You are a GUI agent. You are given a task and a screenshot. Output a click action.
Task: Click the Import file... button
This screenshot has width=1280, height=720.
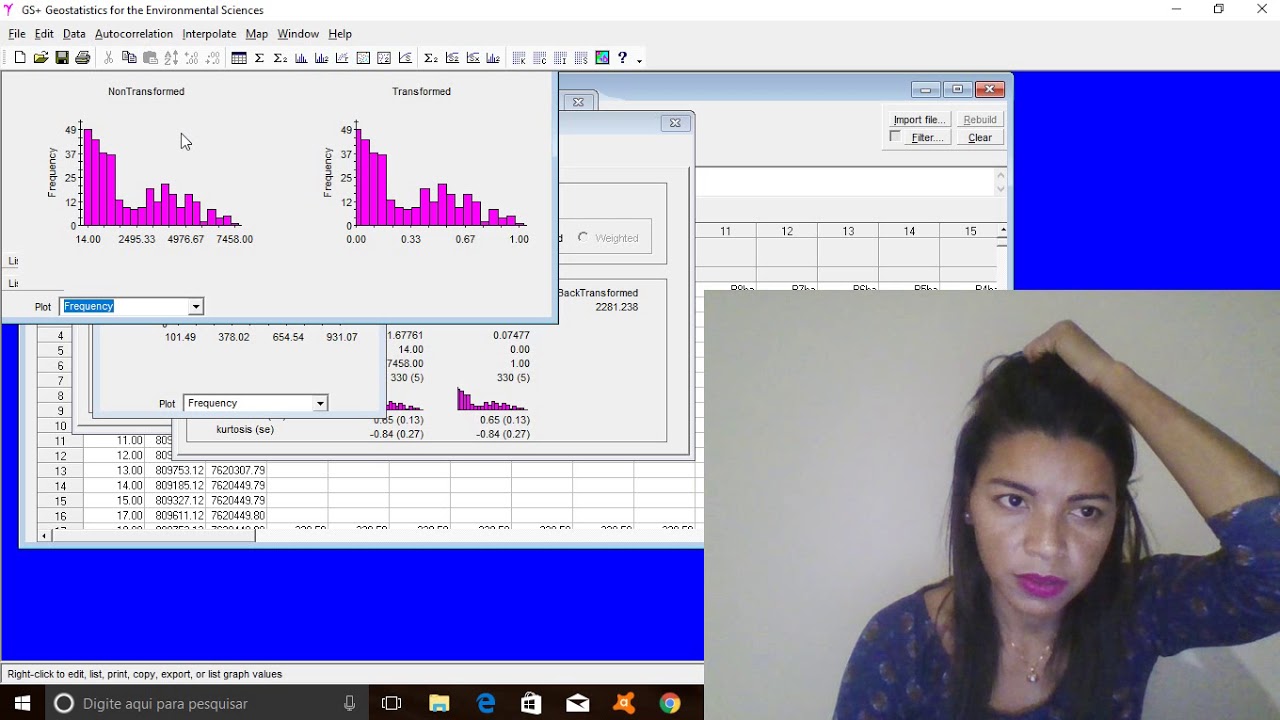919,120
